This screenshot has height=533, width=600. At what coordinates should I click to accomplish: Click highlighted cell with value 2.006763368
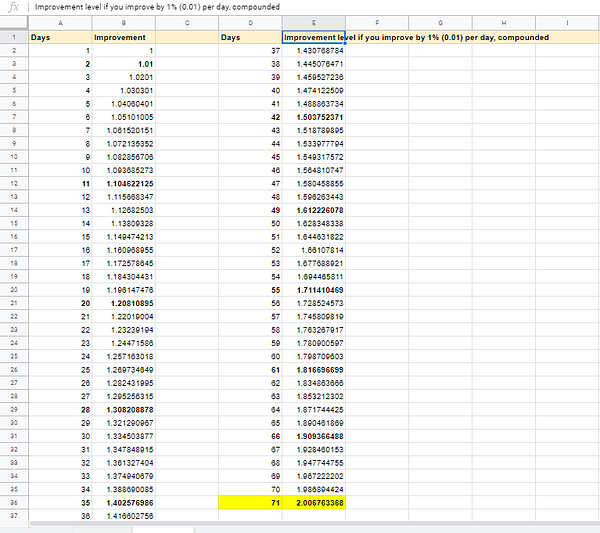click(x=314, y=502)
